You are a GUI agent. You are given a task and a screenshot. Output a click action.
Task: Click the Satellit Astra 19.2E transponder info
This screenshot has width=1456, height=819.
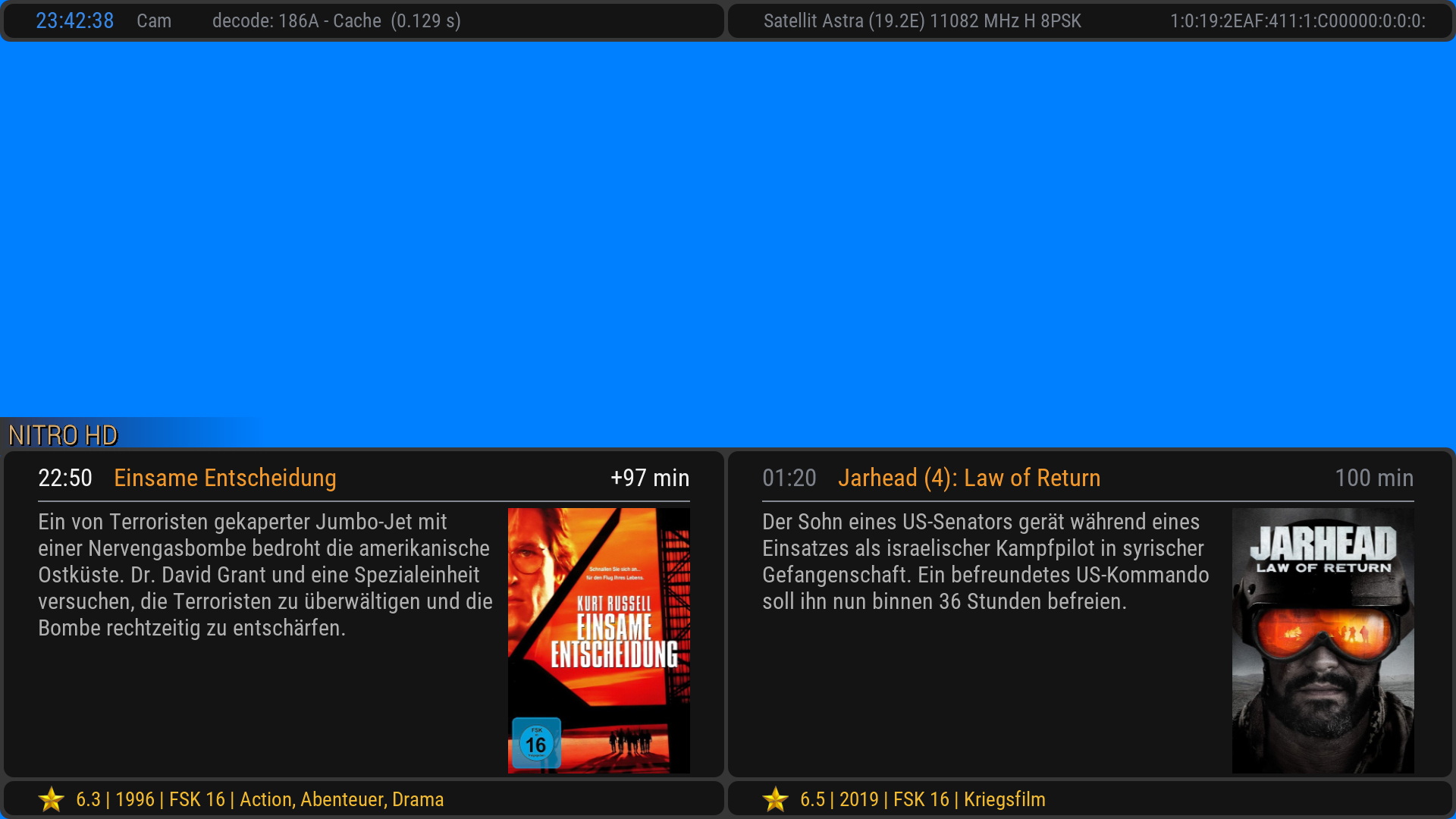coord(921,20)
